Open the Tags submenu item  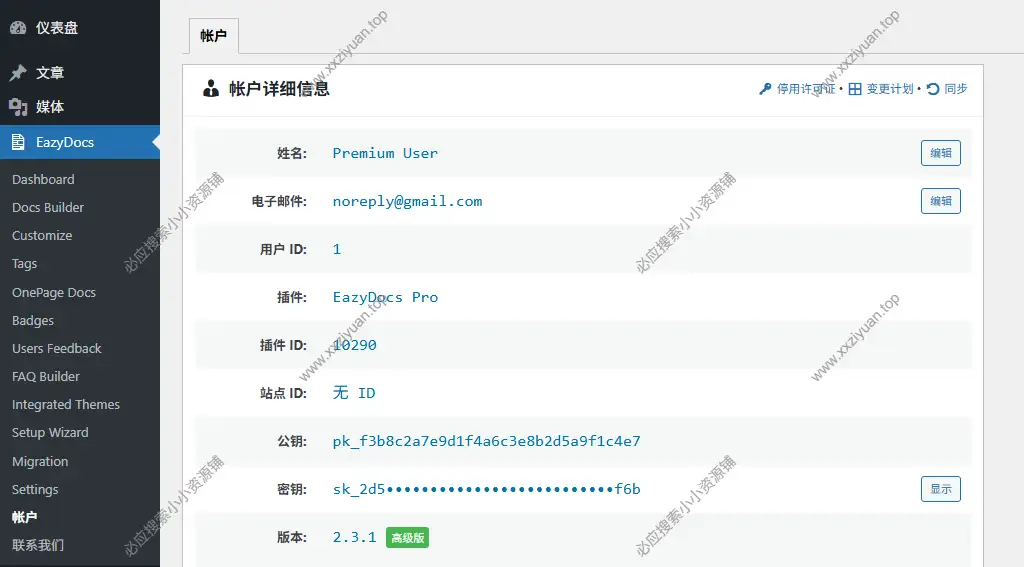24,263
